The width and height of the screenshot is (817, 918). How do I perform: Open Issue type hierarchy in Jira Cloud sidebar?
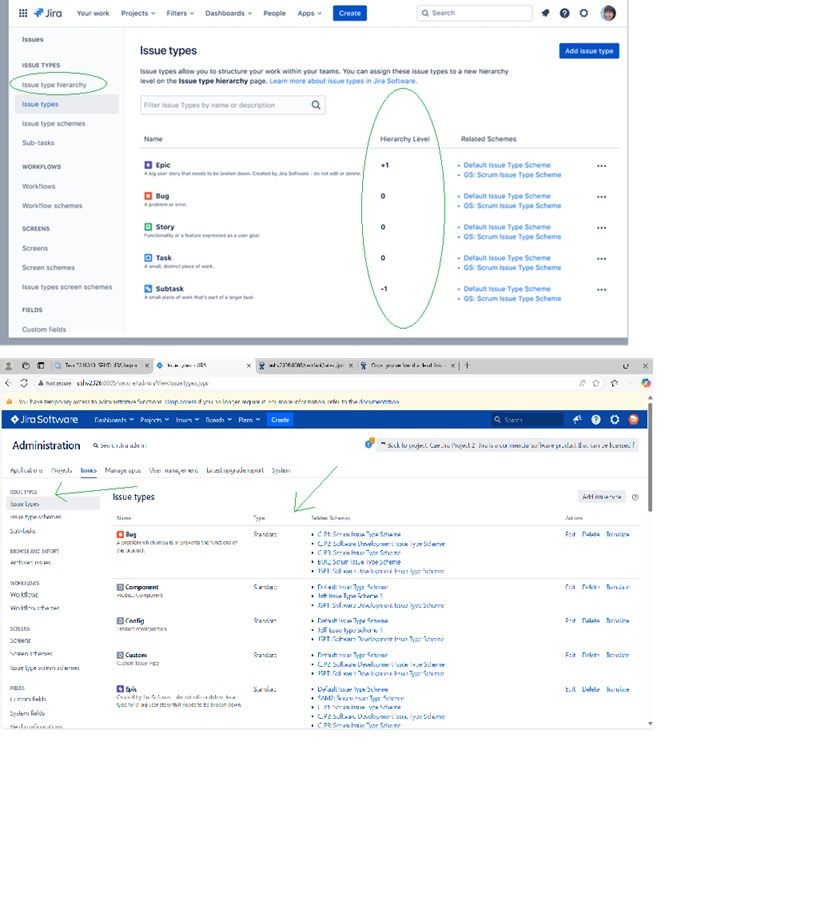(54, 85)
